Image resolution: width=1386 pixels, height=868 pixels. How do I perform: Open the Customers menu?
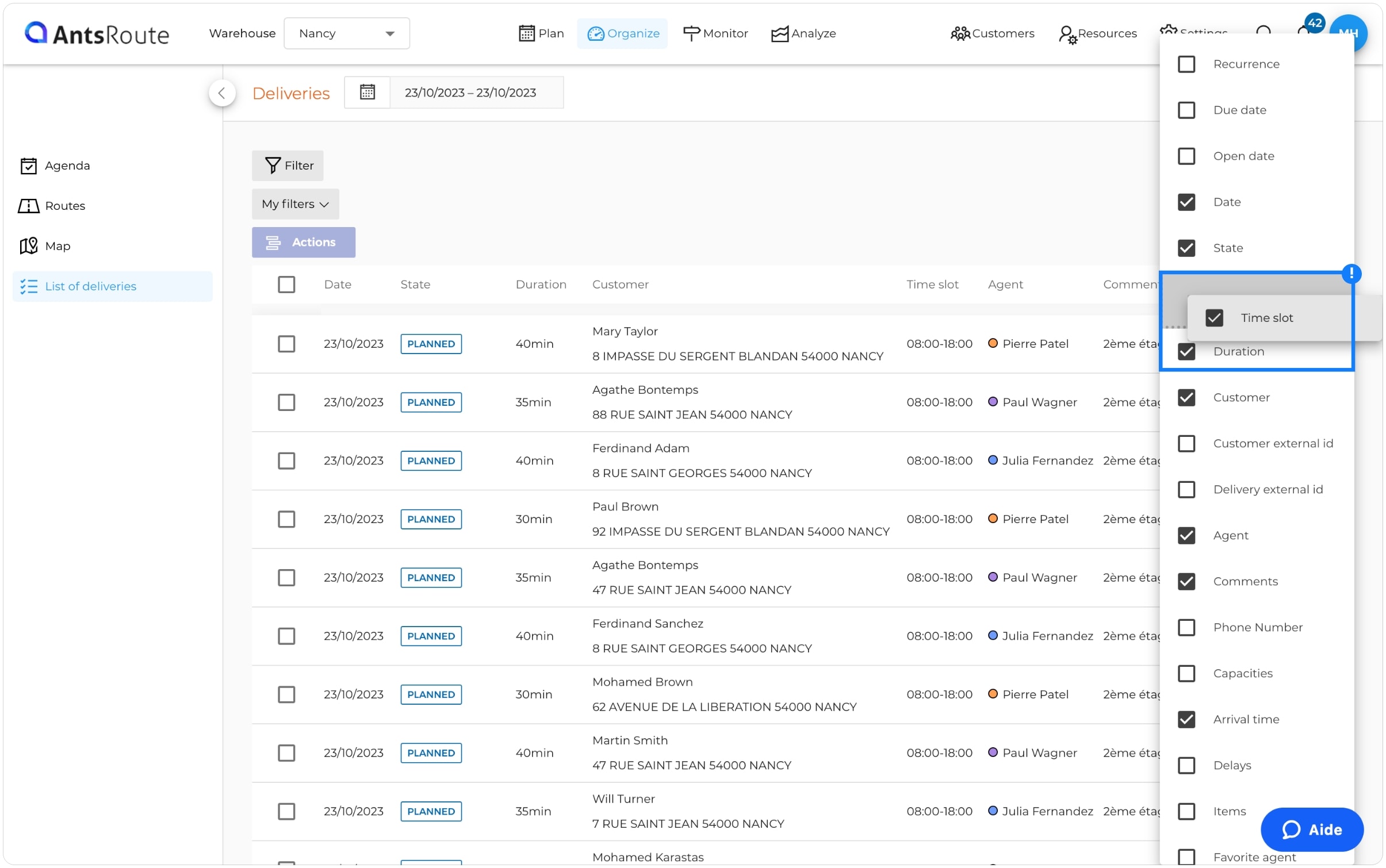(x=992, y=33)
